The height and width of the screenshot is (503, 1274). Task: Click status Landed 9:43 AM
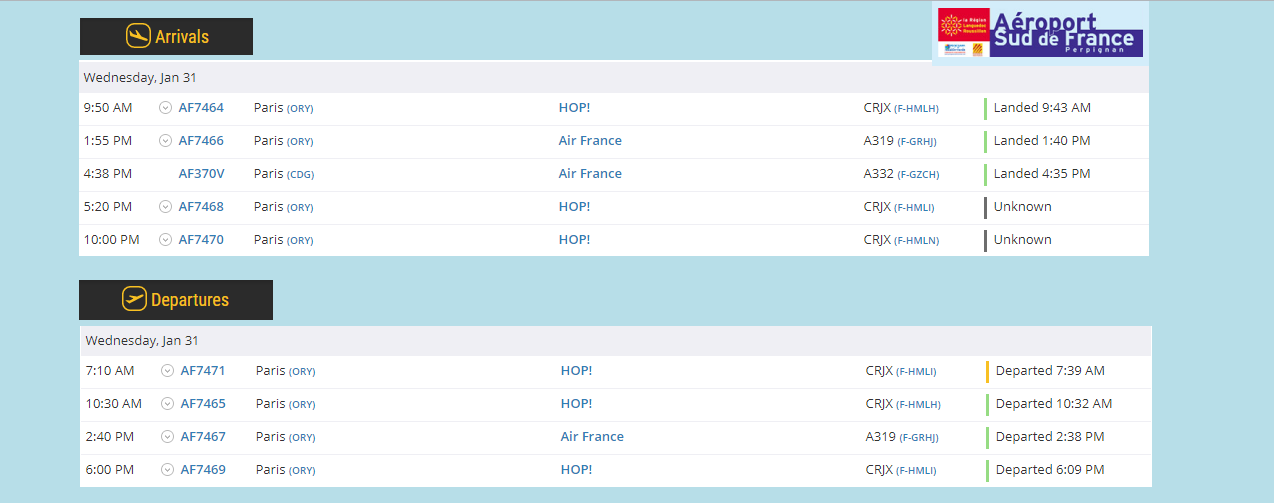1042,108
